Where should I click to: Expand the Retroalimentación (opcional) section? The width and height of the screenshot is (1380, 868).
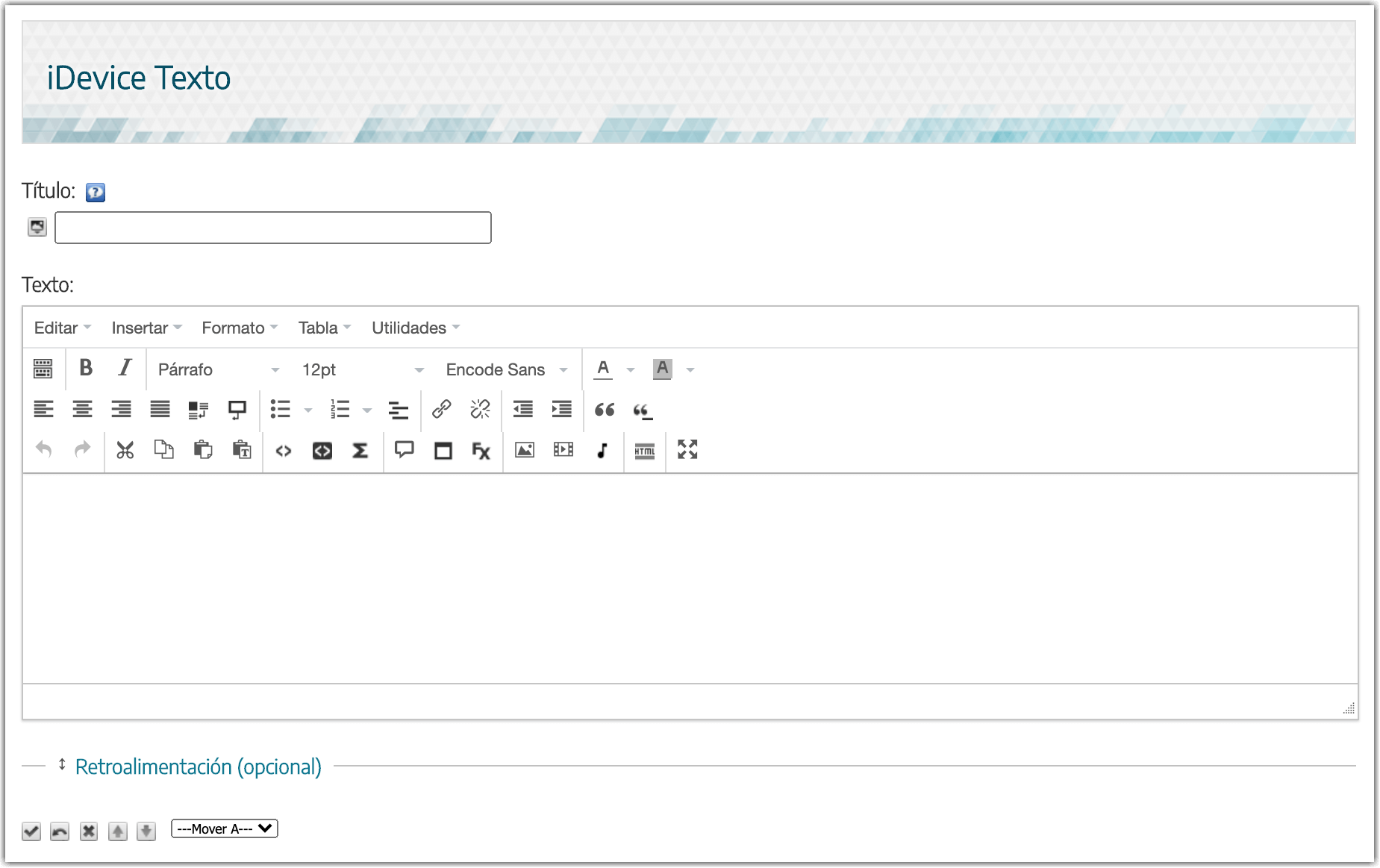pos(198,766)
